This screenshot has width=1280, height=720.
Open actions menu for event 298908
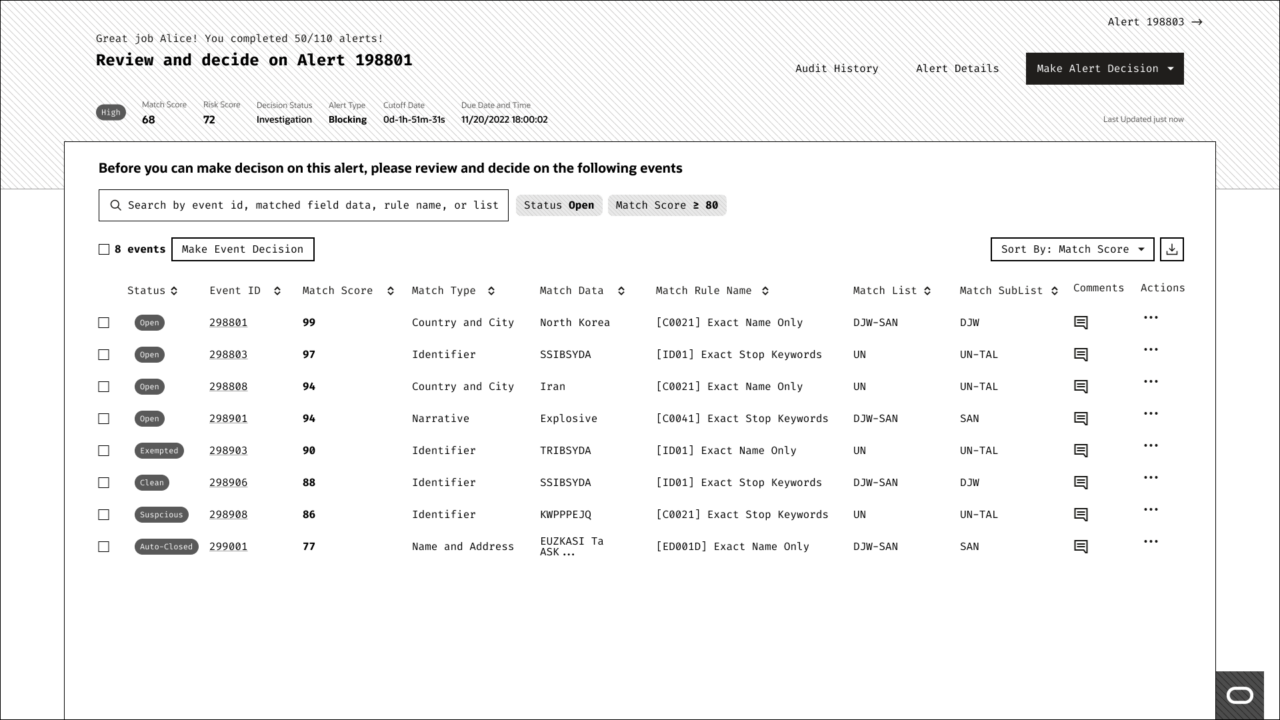(1150, 510)
